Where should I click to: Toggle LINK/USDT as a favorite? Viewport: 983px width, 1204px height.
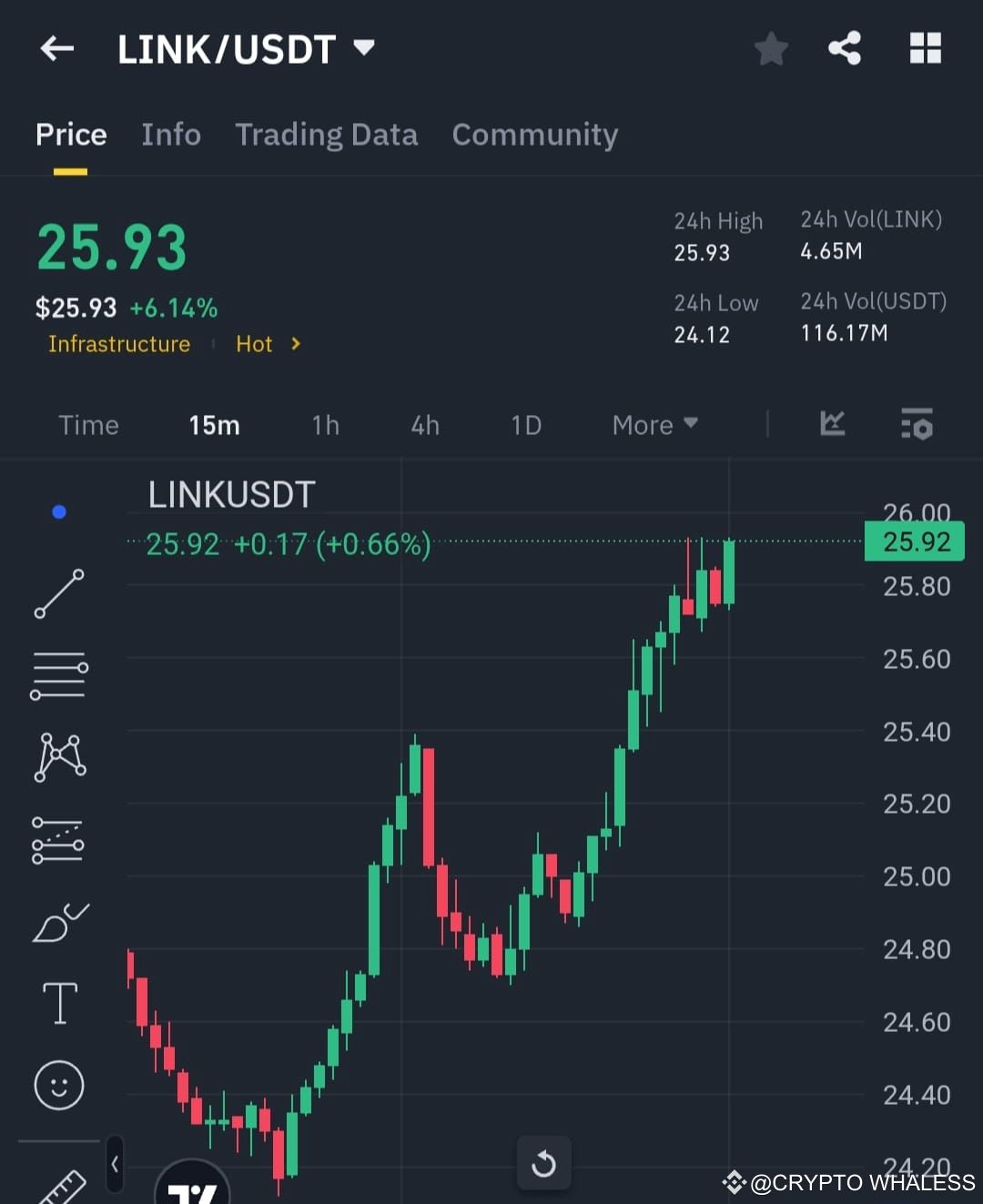click(x=770, y=48)
